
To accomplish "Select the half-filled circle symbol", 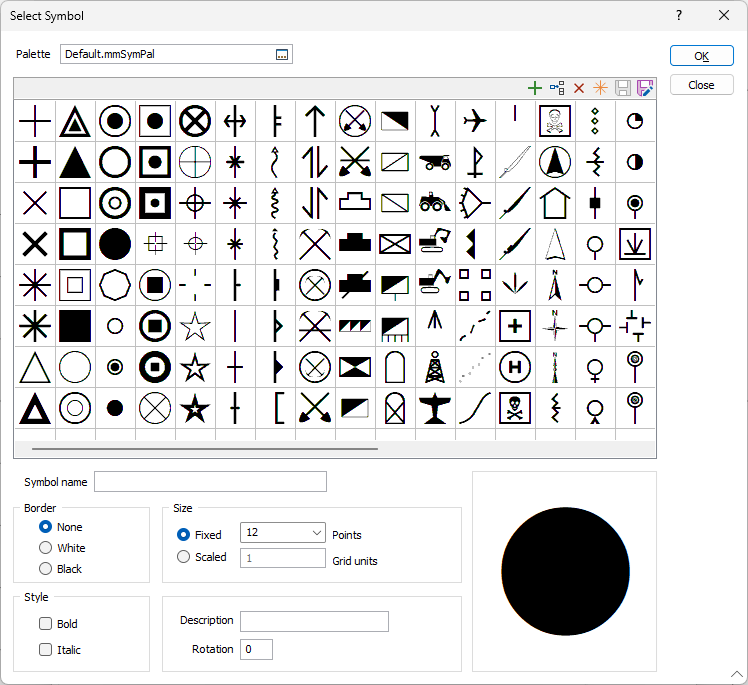I will 634,162.
